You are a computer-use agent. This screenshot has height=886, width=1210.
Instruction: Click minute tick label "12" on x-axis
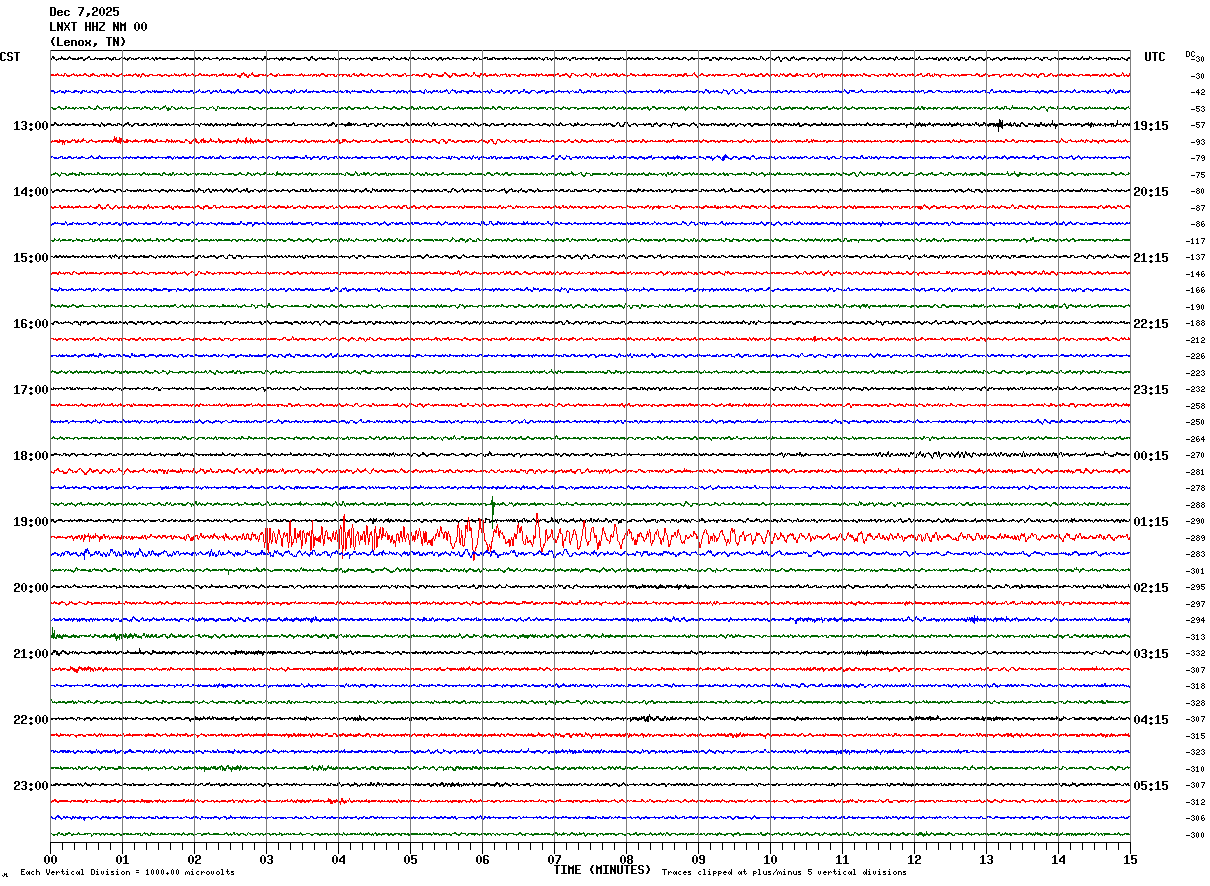point(915,859)
